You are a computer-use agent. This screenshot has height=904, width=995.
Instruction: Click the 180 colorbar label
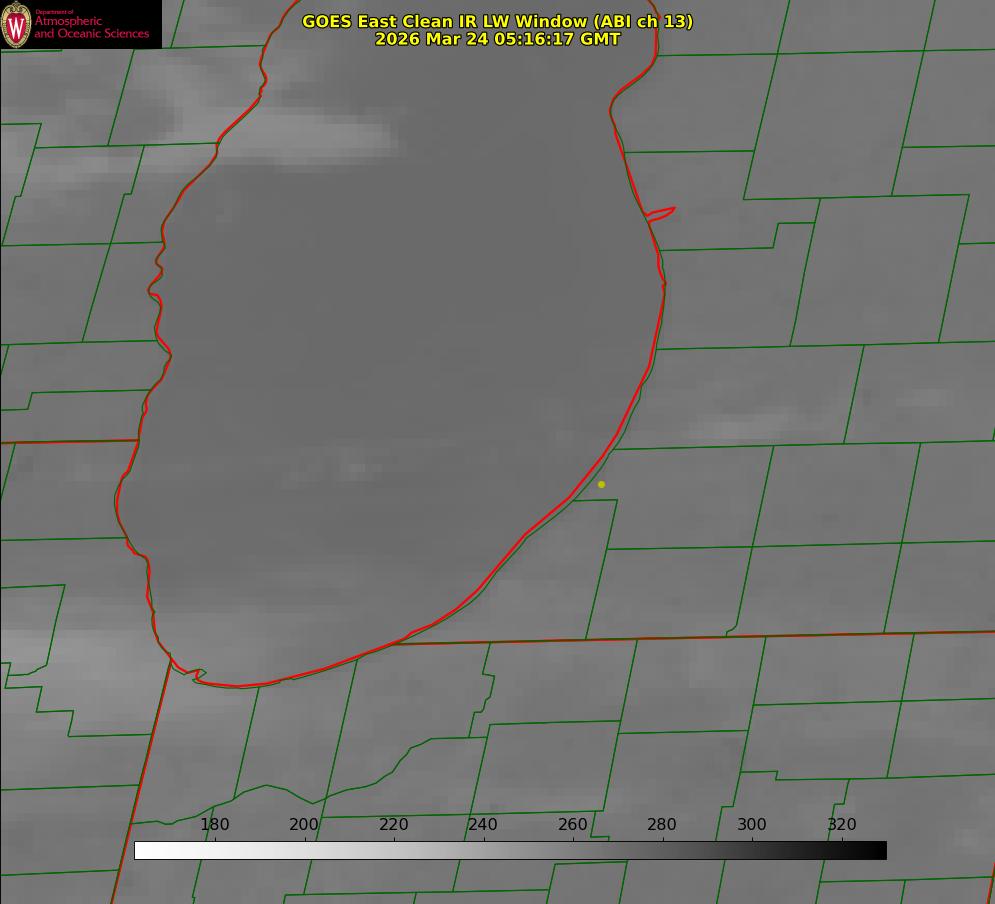point(214,824)
